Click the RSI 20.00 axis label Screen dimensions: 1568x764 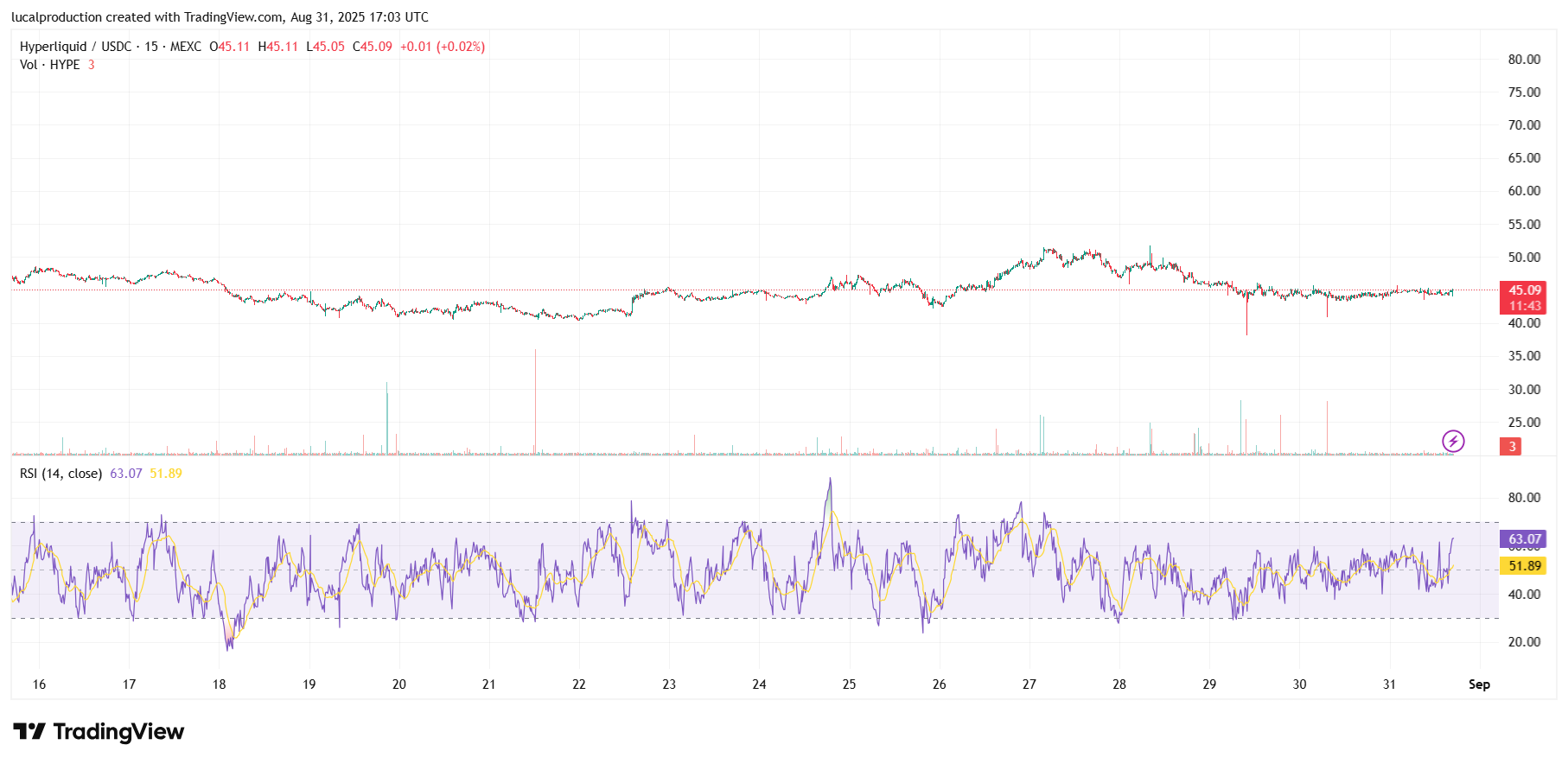[x=1524, y=642]
